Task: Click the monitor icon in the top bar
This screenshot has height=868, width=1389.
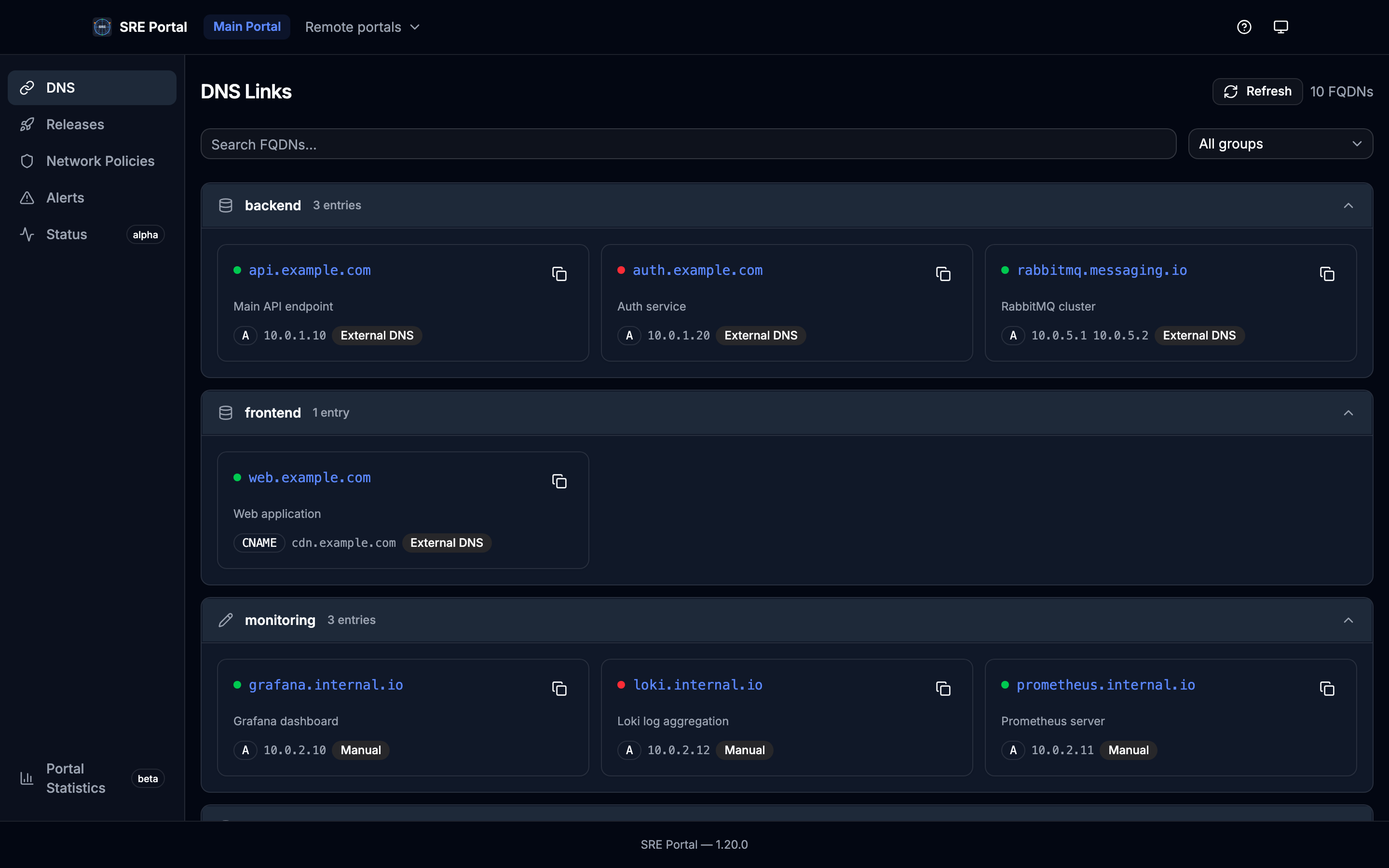Action: tap(1280, 27)
